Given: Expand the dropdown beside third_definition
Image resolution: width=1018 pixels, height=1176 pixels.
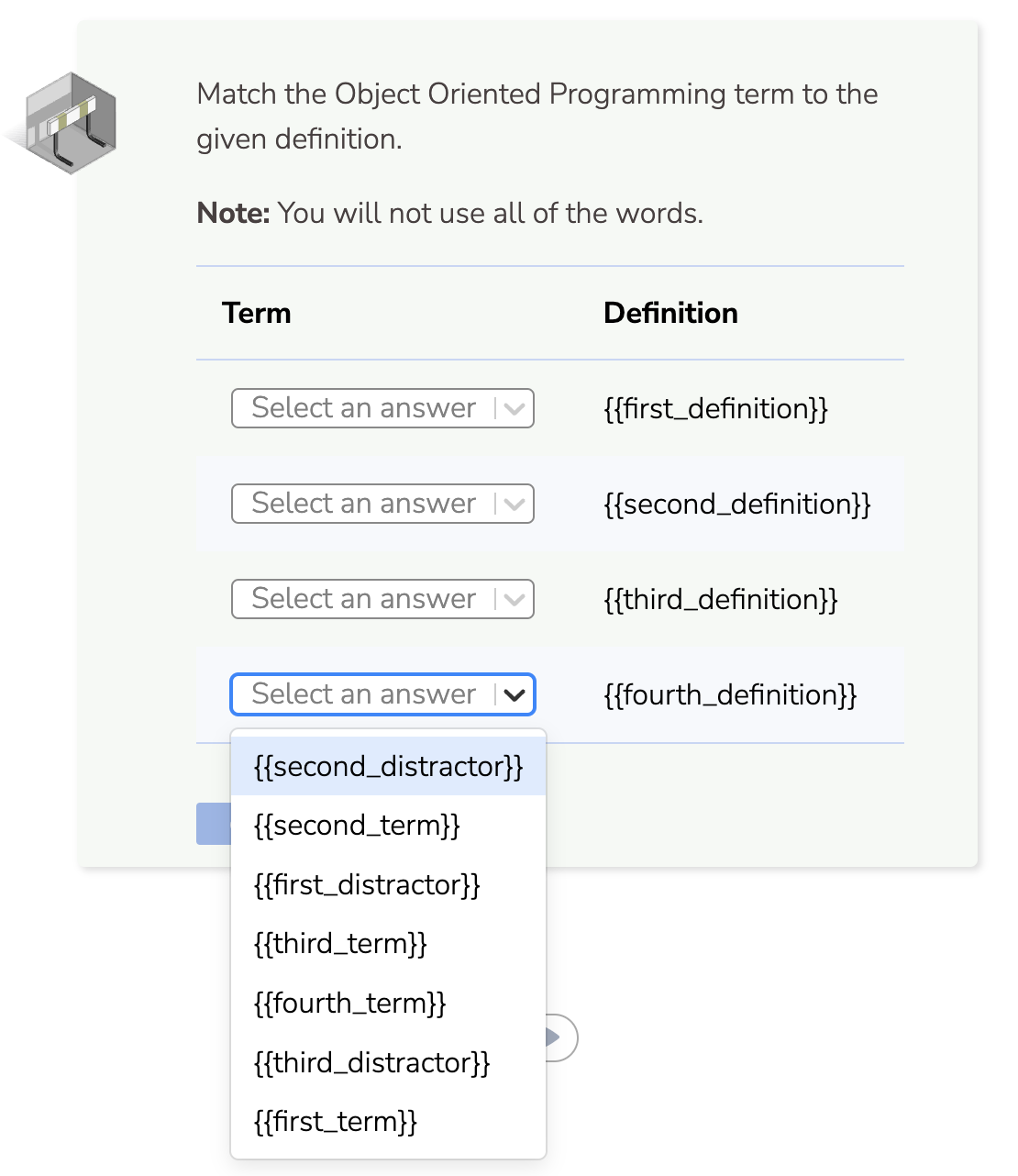Looking at the screenshot, I should 382,599.
